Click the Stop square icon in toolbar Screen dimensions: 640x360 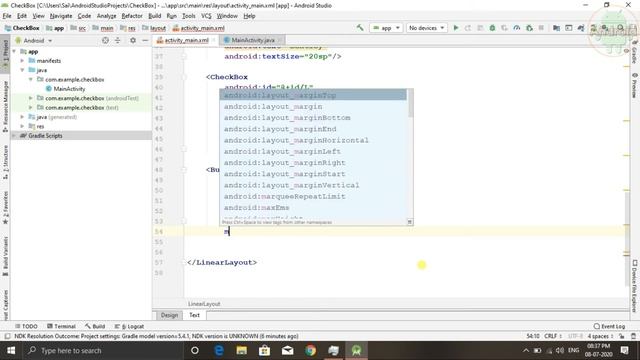tap(541, 28)
